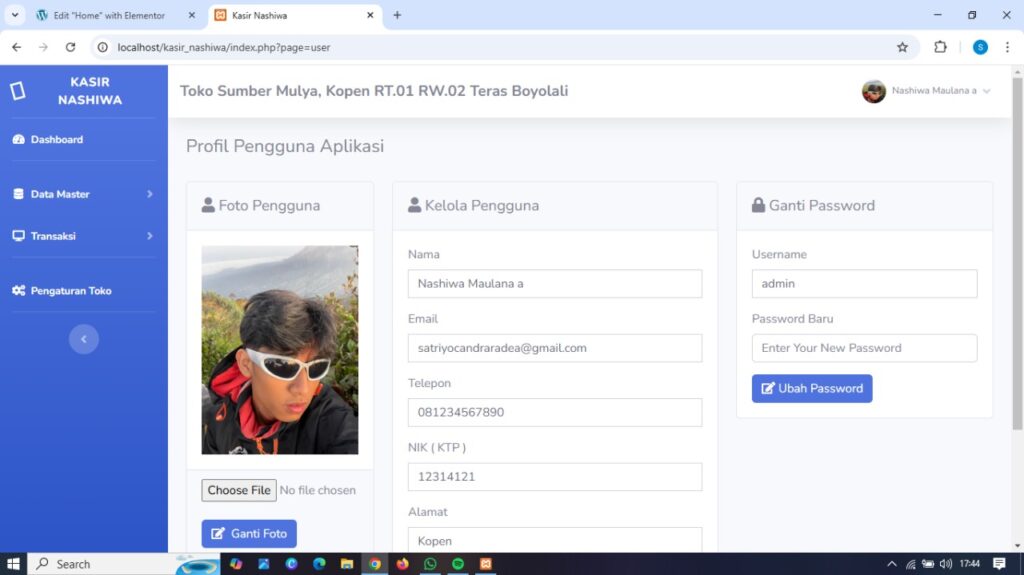Click the Toko Sumber Mulya header text
The image size is (1024, 575).
pyautogui.click(x=374, y=91)
